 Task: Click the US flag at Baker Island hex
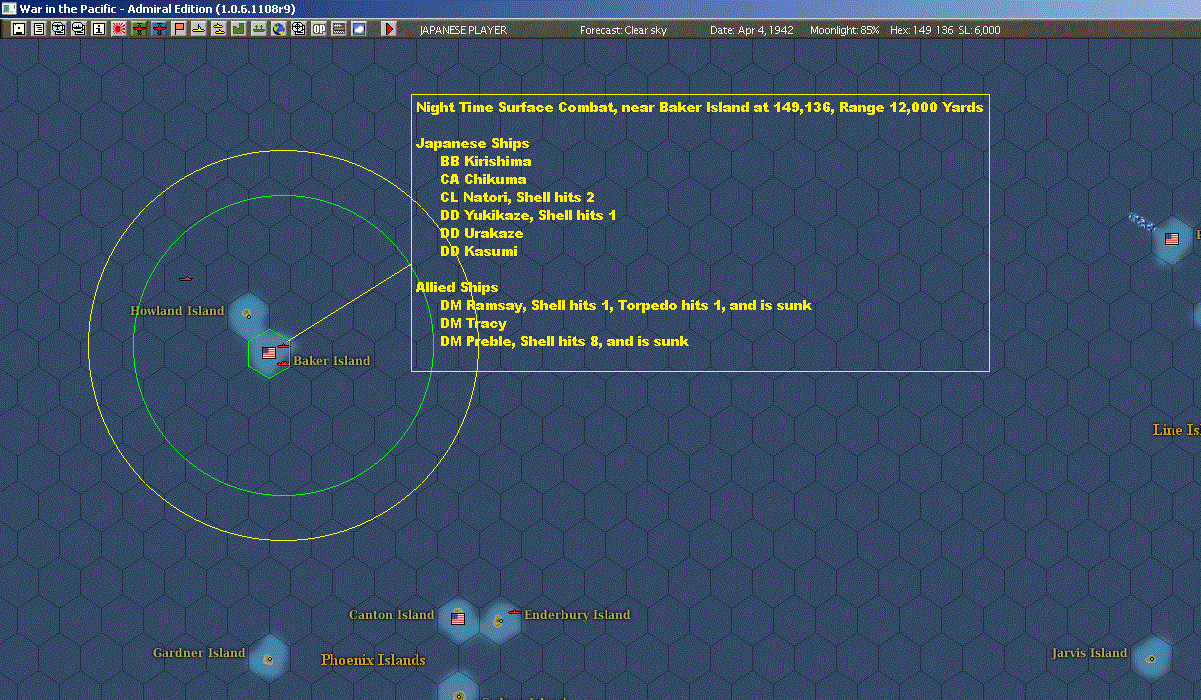click(x=268, y=353)
